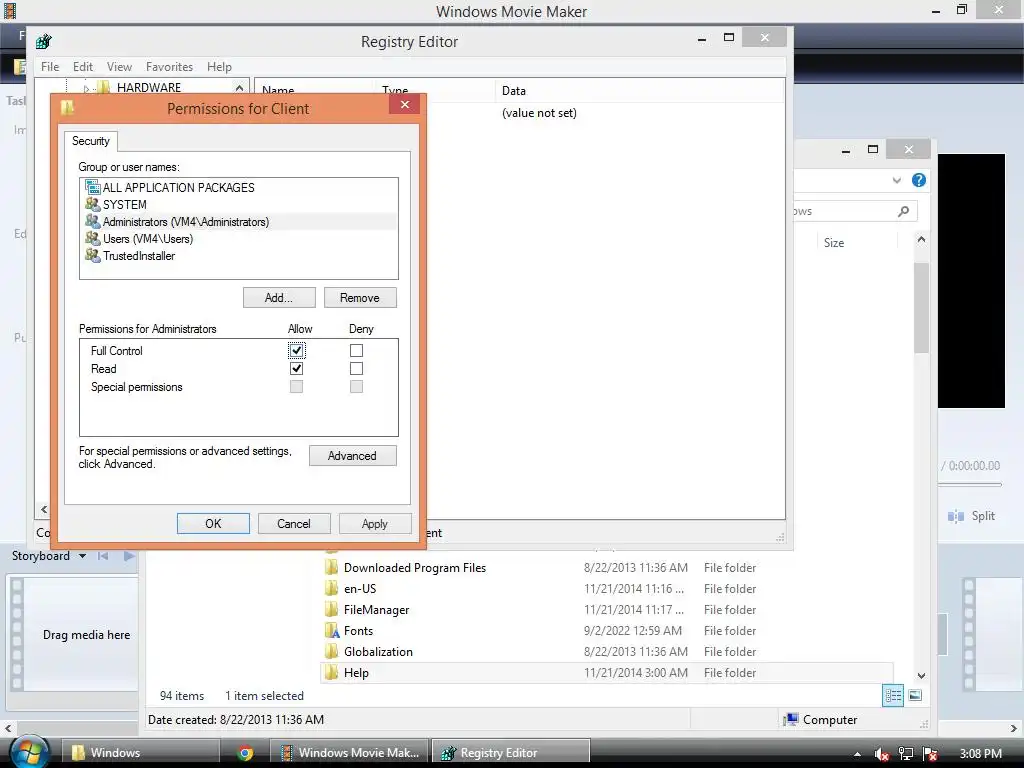Click Movie Maker preview seek bar

click(970, 485)
